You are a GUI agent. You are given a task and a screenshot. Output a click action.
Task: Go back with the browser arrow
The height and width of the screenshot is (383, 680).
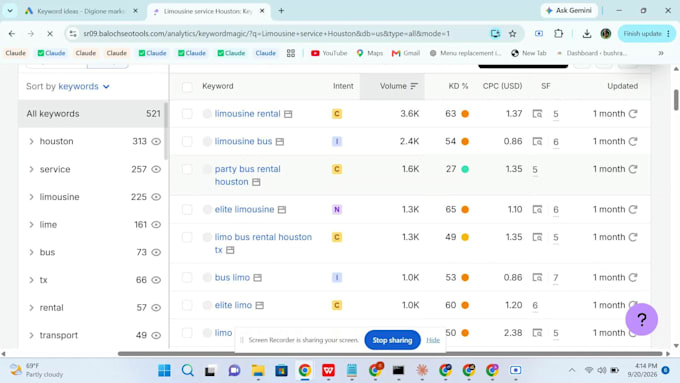pos(12,33)
